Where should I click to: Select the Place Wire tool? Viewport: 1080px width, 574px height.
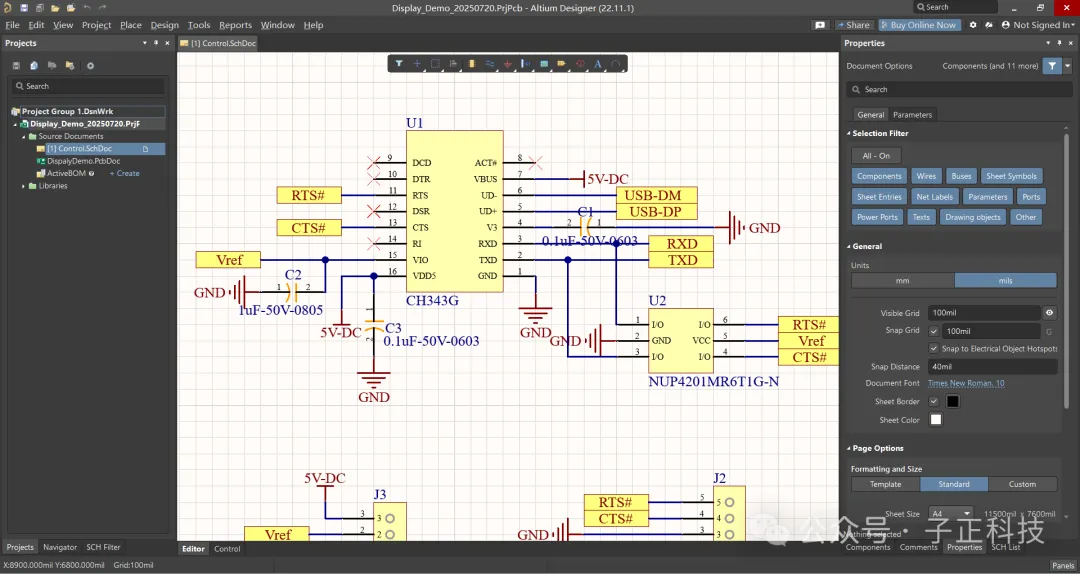point(490,64)
